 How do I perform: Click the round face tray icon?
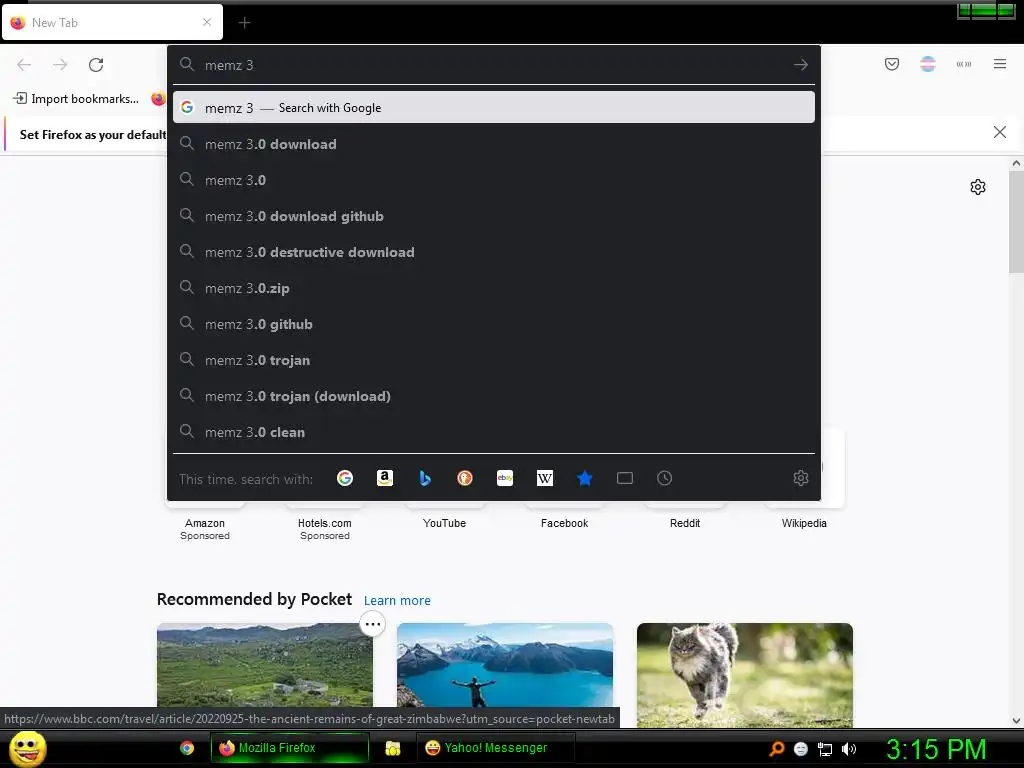[801, 749]
